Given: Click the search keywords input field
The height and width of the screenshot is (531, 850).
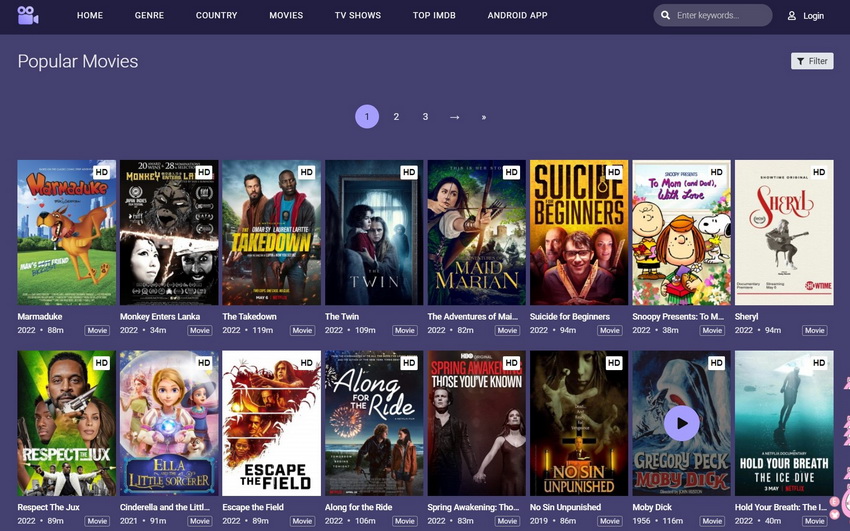Looking at the screenshot, I should click(720, 16).
